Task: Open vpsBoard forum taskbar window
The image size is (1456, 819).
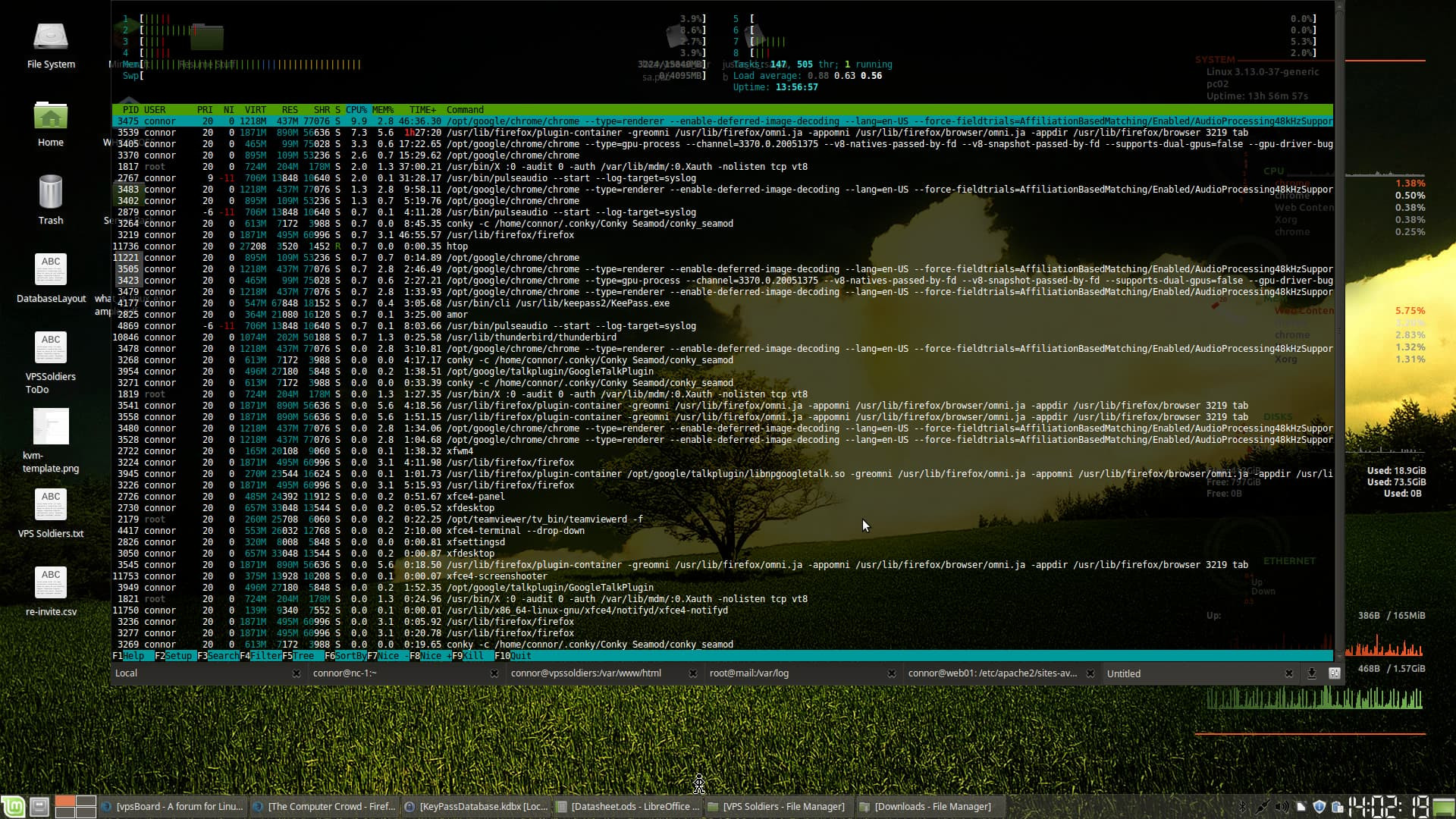Action: [172, 807]
